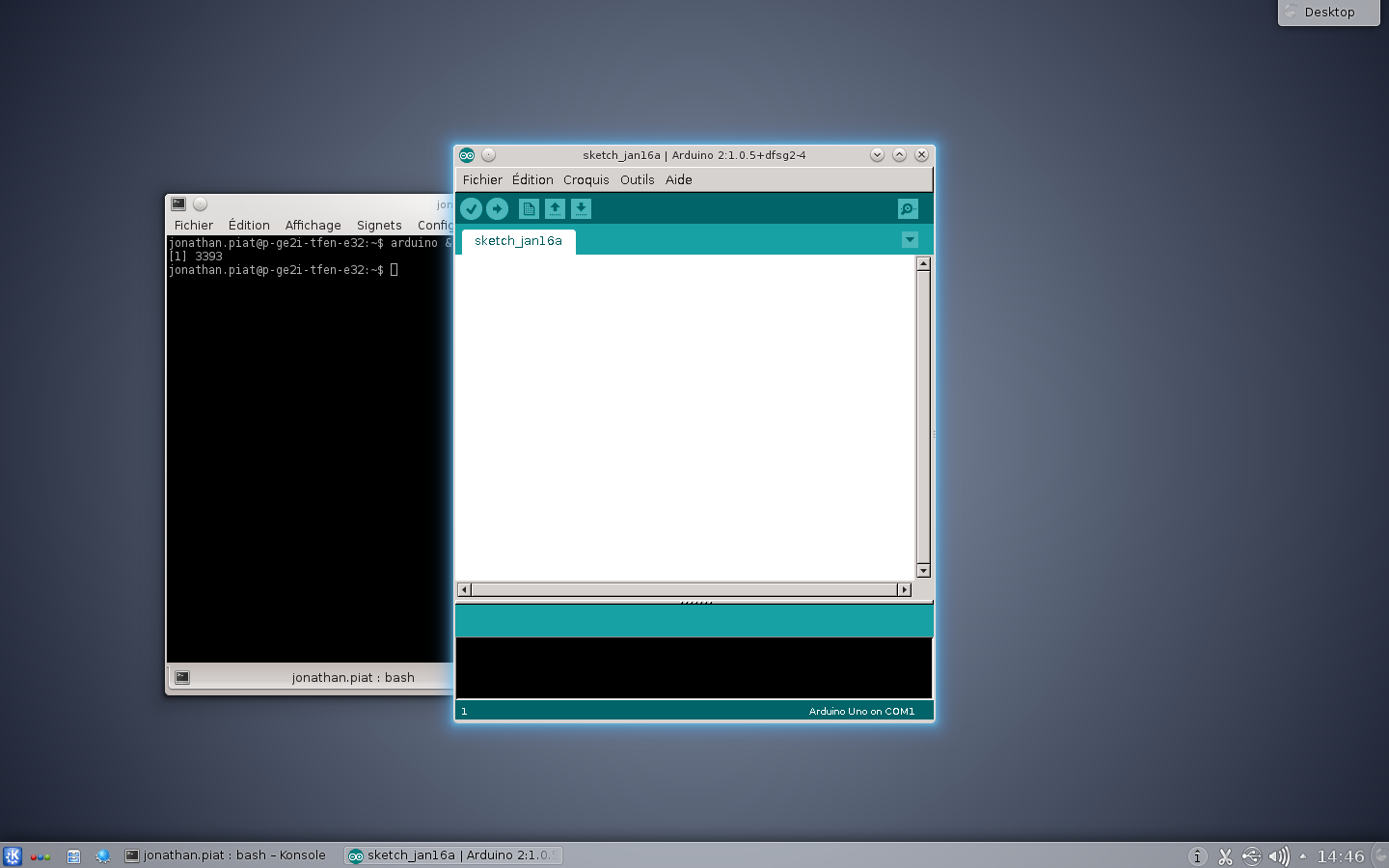Click the editor's vertical scrollbar down arrow

(x=923, y=571)
